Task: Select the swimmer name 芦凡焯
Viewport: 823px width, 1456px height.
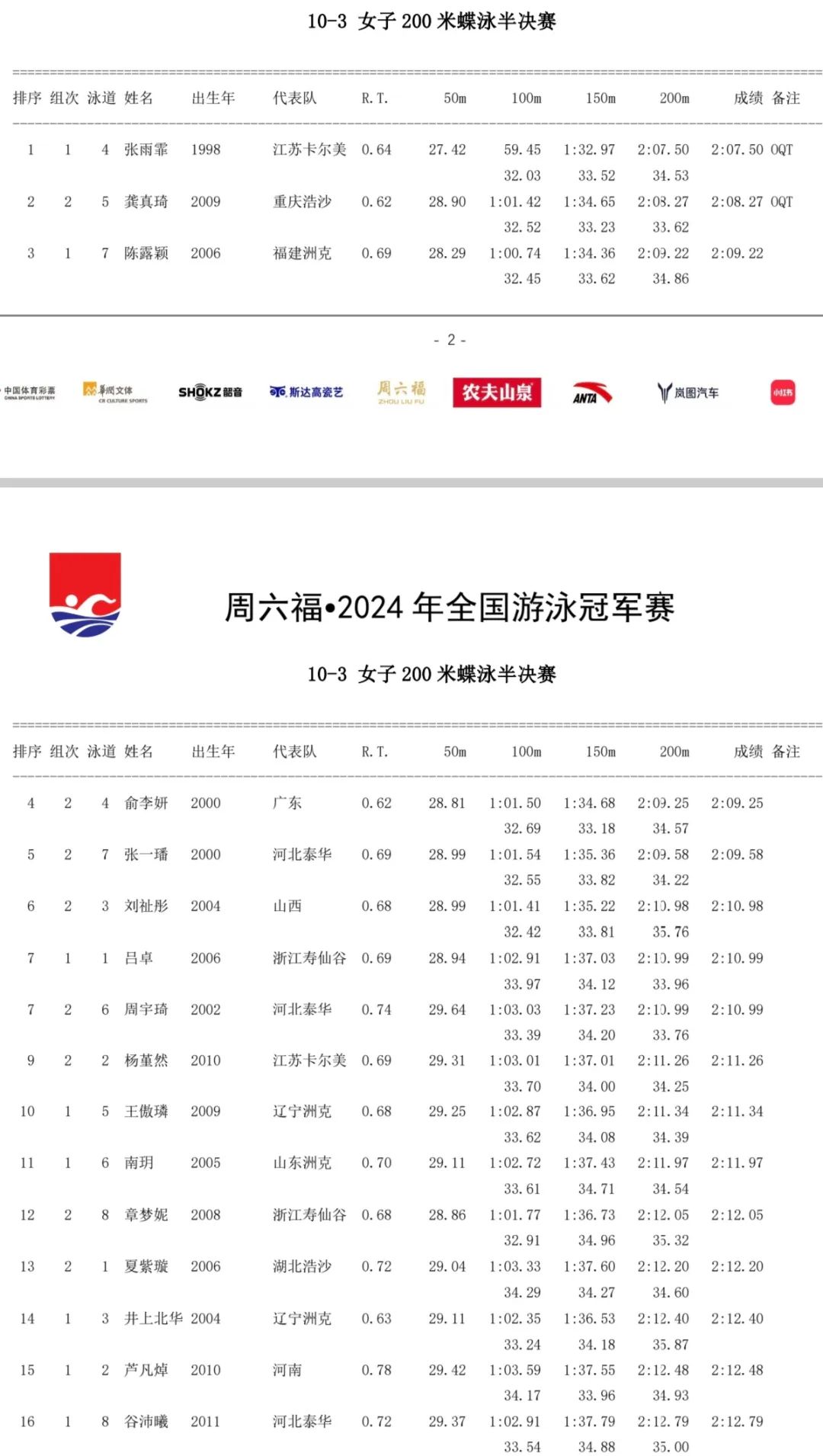Action: pyautogui.click(x=146, y=1370)
